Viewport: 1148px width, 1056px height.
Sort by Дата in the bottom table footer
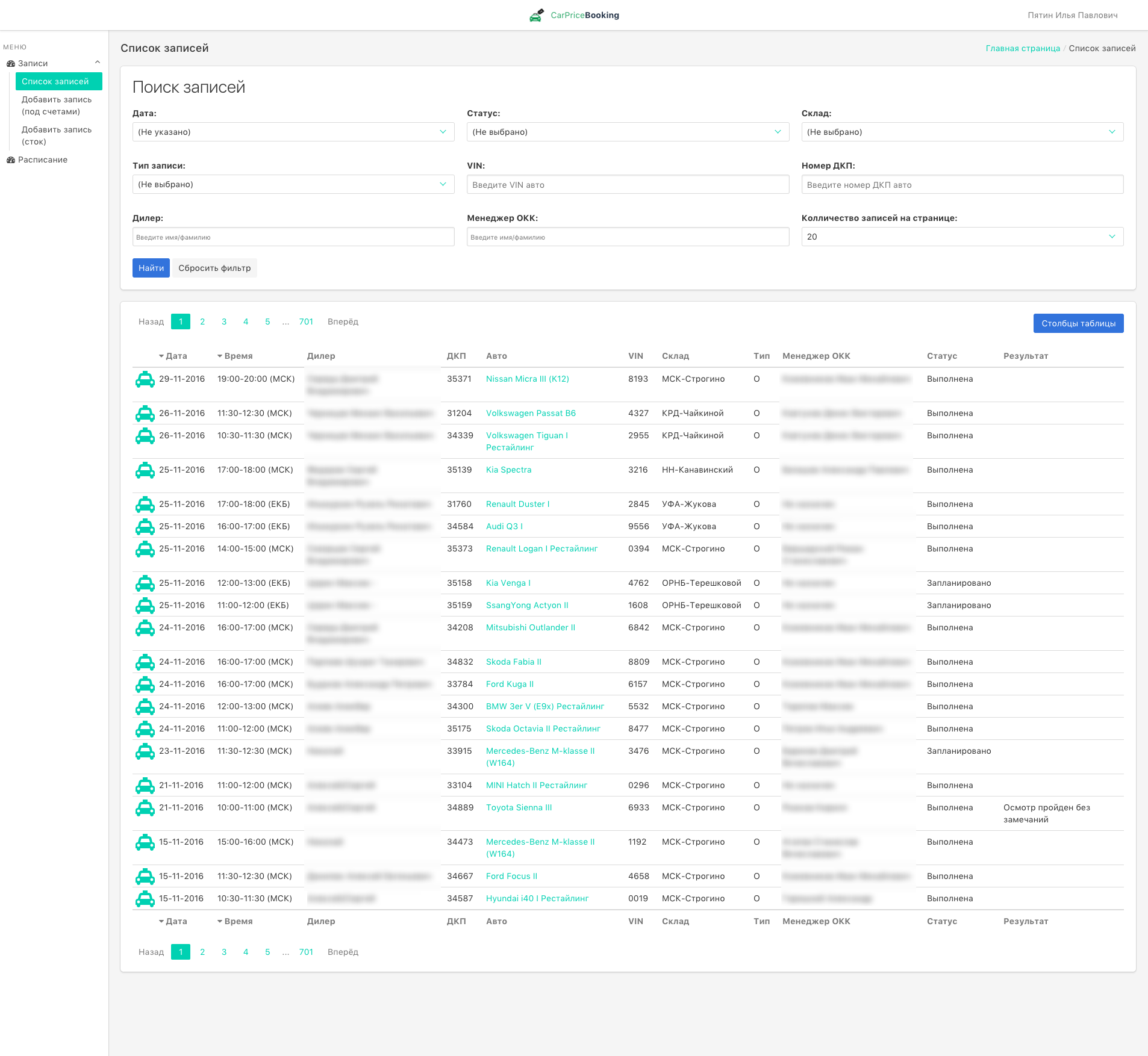tap(173, 922)
